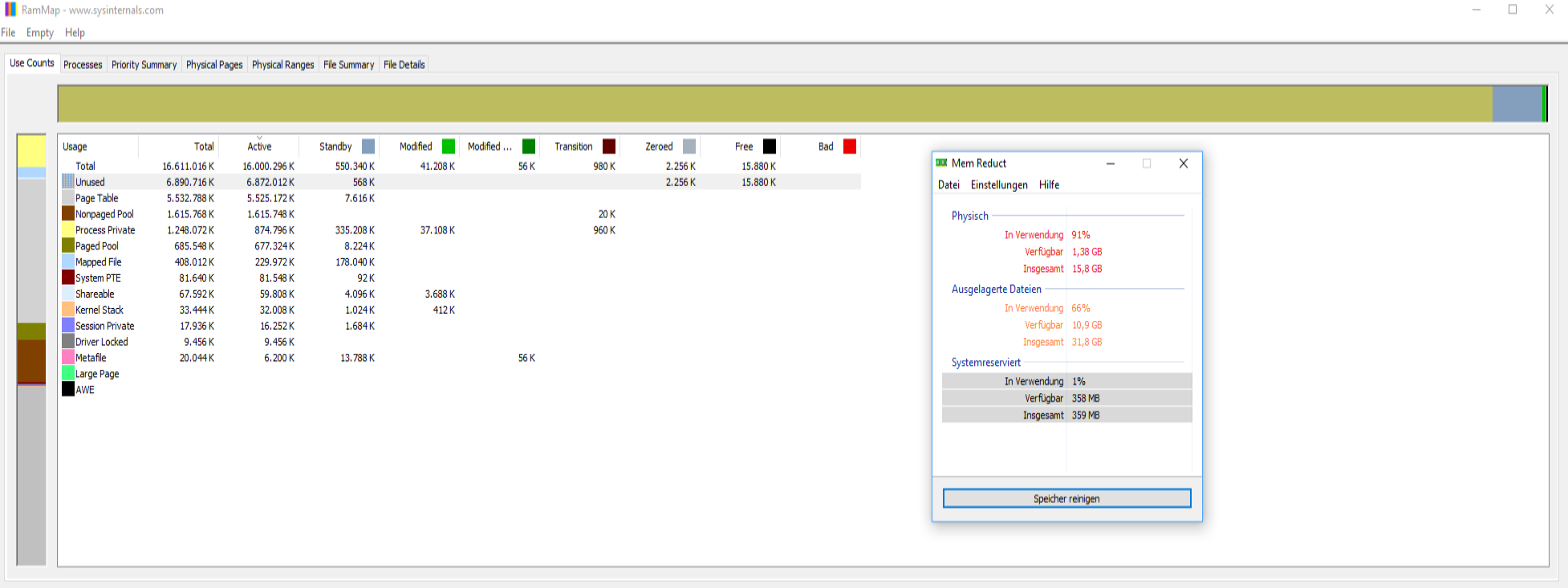The image size is (1568, 588).
Task: Click the AWE black color swatch
Action: [68, 390]
